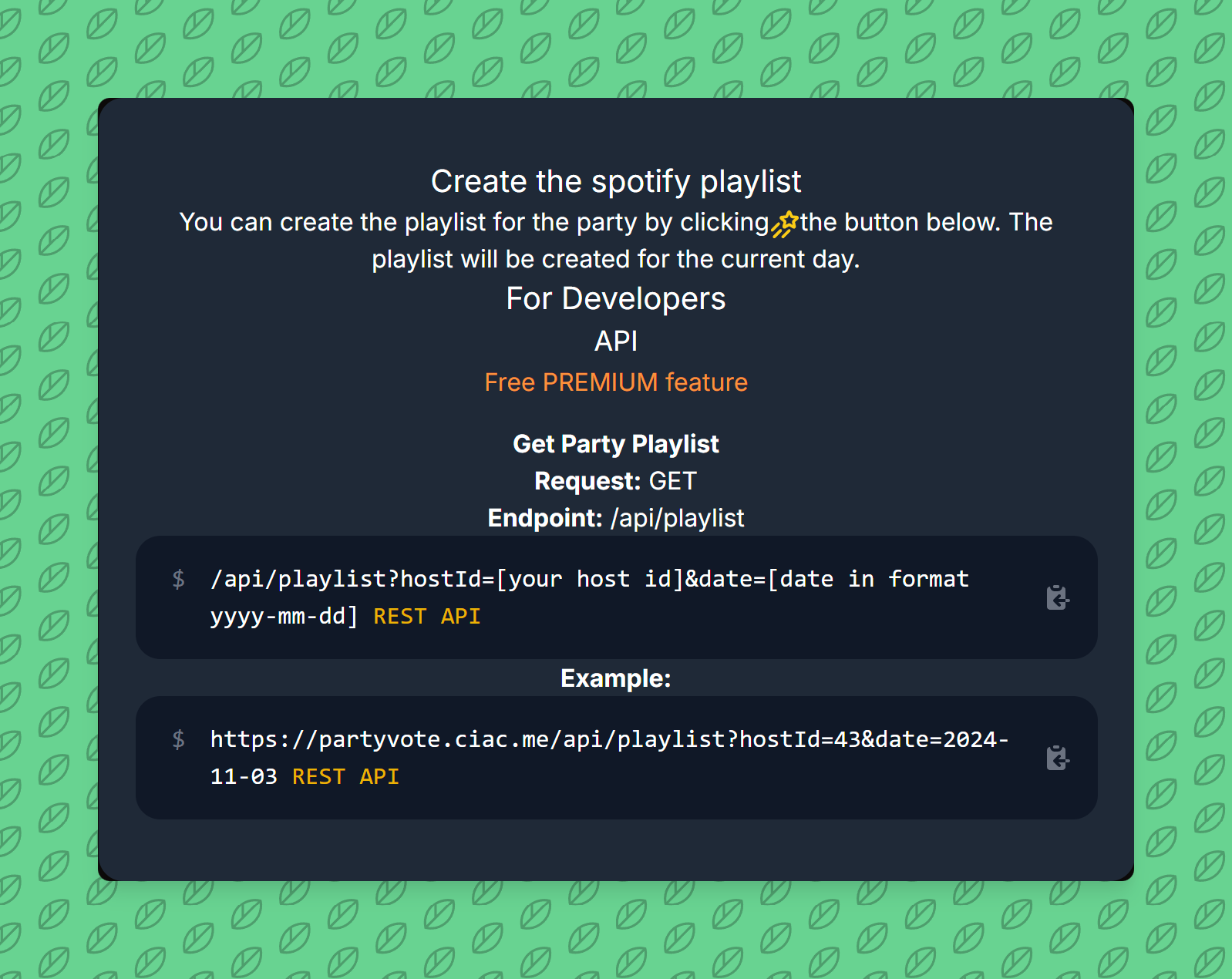1232x979 pixels.
Task: Click the For Developers section header
Action: 615,298
